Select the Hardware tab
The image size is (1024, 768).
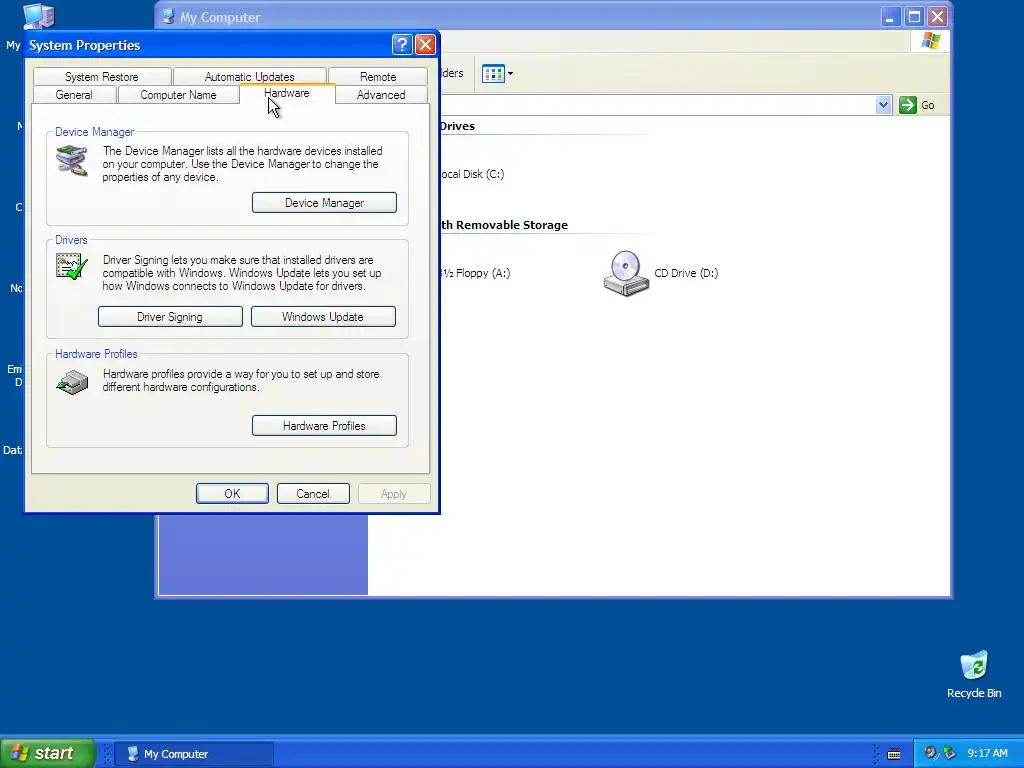[x=287, y=93]
